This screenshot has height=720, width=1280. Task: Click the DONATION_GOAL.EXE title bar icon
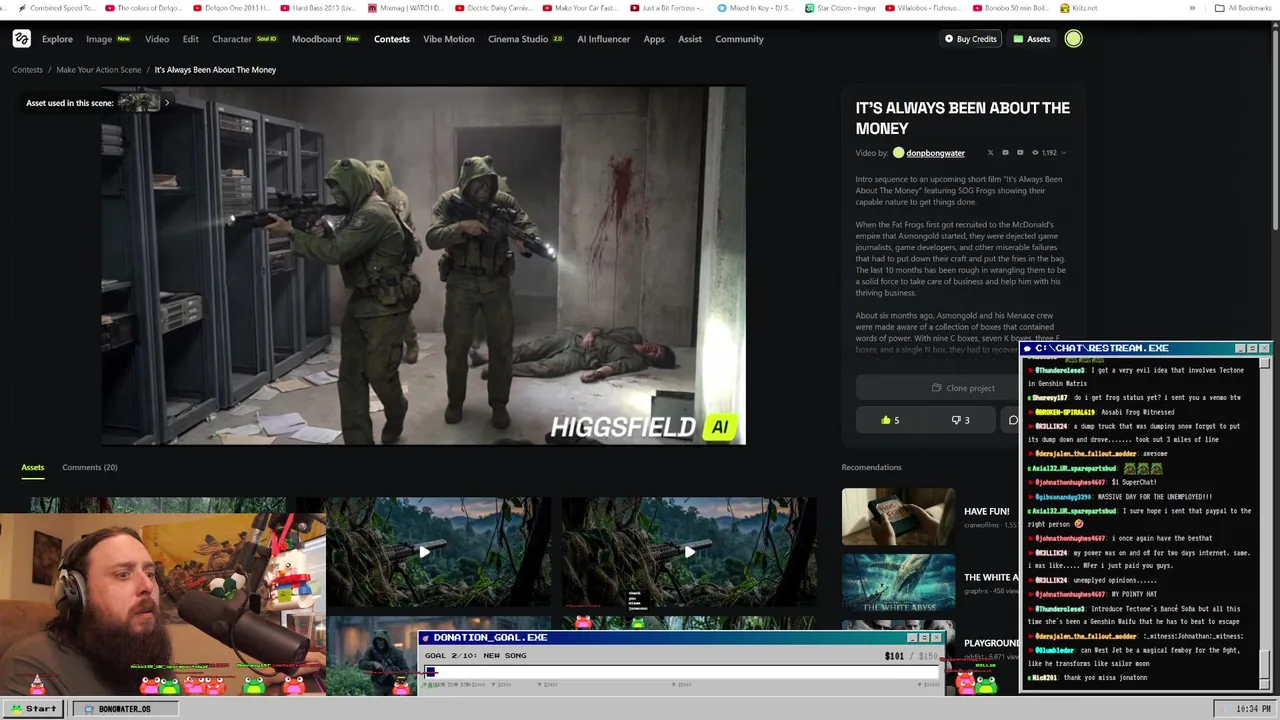click(x=426, y=637)
